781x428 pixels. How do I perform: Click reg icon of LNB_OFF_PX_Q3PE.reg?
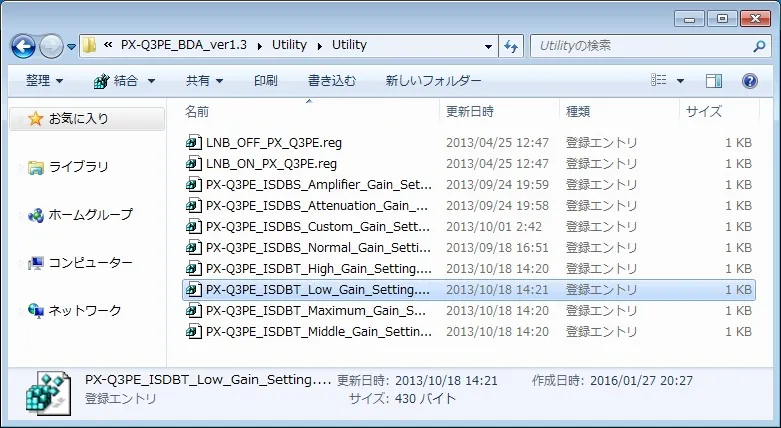(194, 143)
